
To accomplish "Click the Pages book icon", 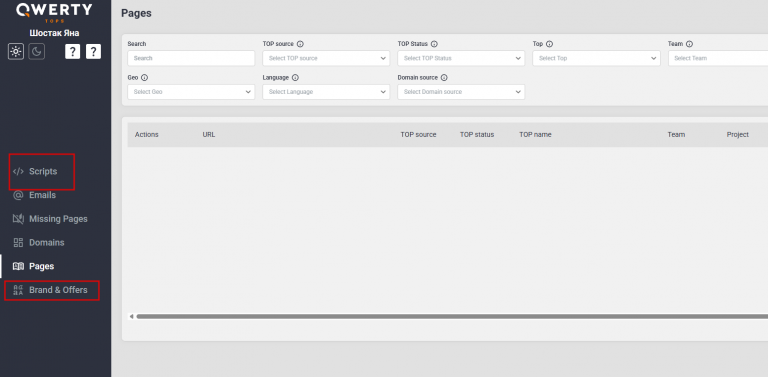I will pos(18,266).
